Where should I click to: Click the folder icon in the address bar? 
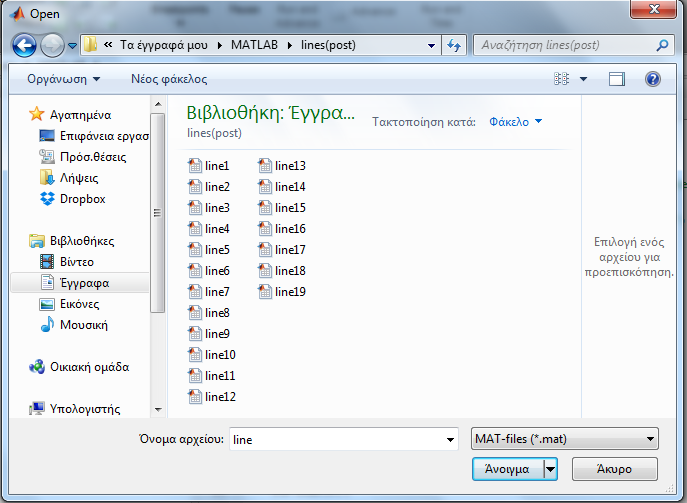coord(90,45)
